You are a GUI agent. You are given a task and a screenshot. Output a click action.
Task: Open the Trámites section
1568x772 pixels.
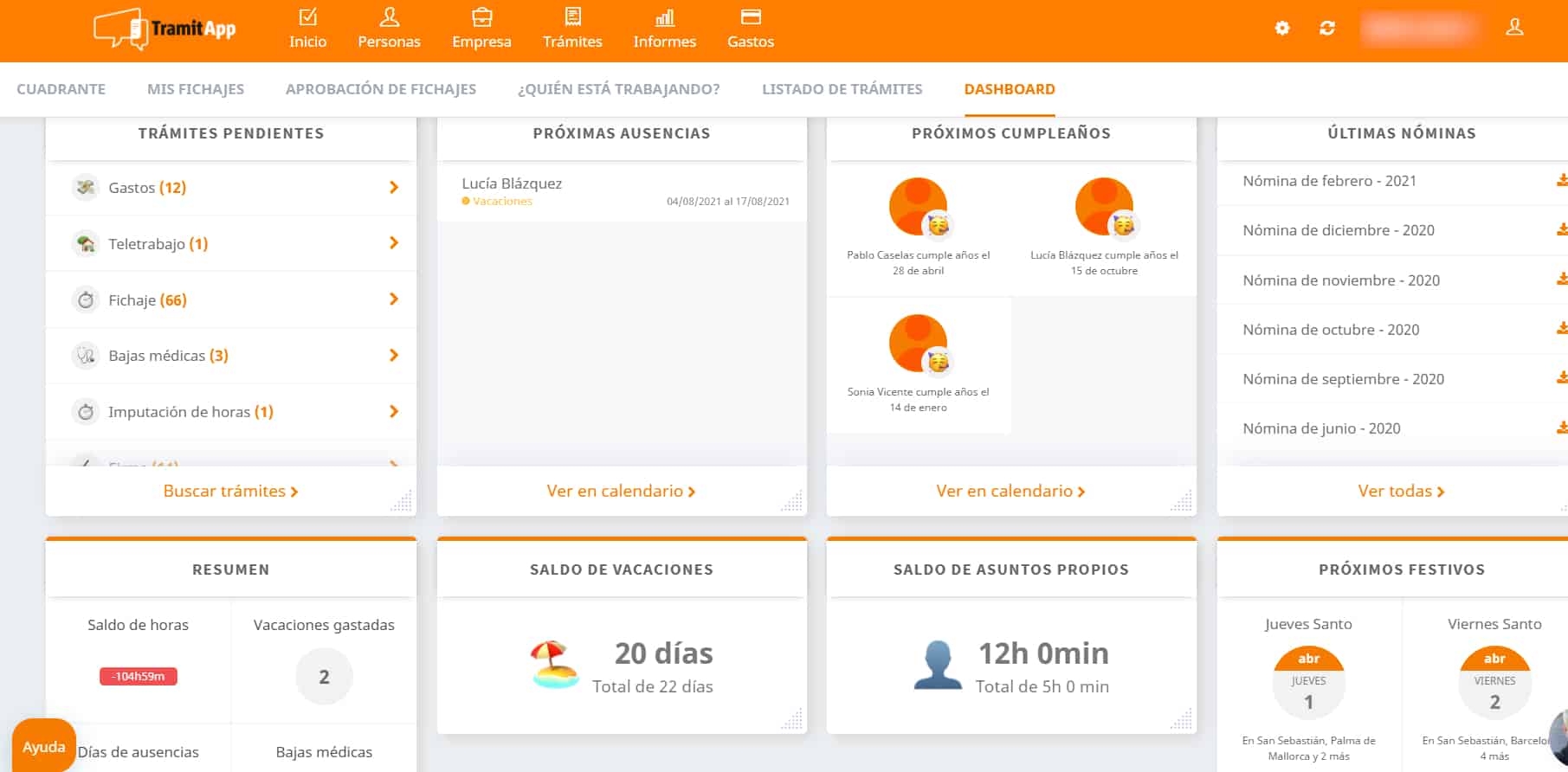tap(572, 29)
